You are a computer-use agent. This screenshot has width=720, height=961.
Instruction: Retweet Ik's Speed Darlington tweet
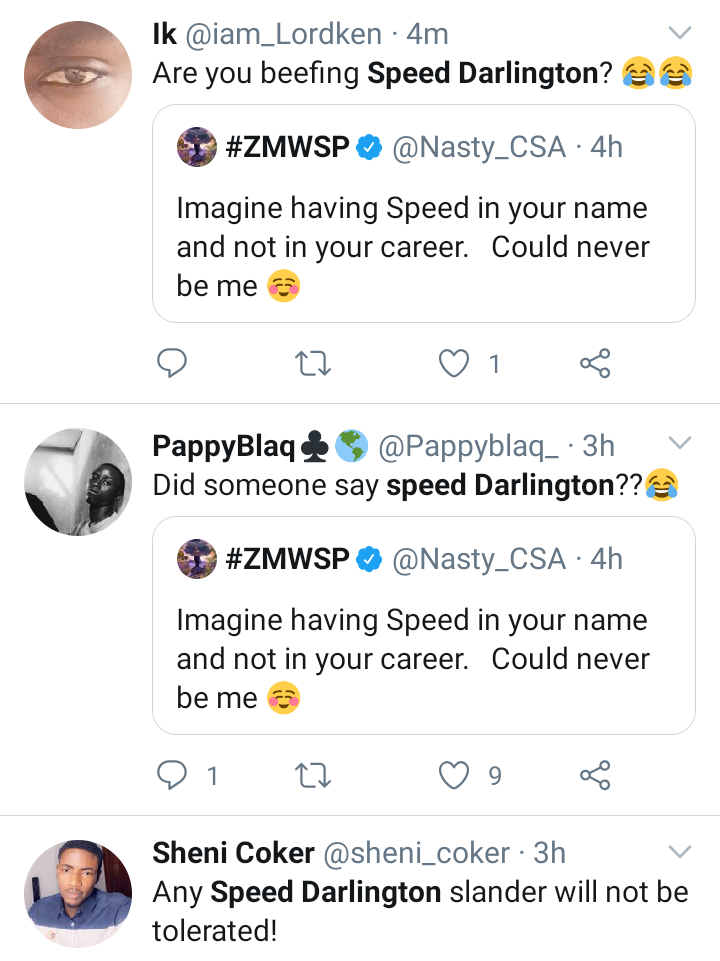click(314, 364)
